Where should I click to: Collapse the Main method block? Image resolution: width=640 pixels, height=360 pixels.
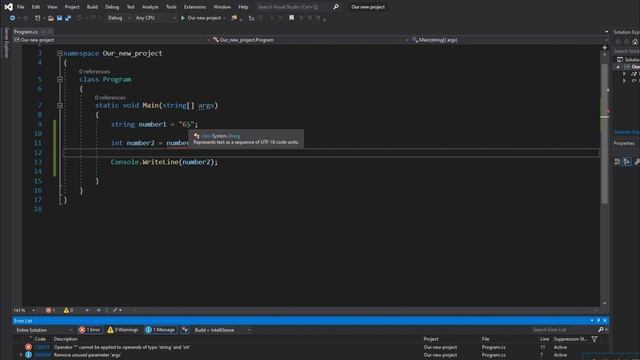point(60,105)
